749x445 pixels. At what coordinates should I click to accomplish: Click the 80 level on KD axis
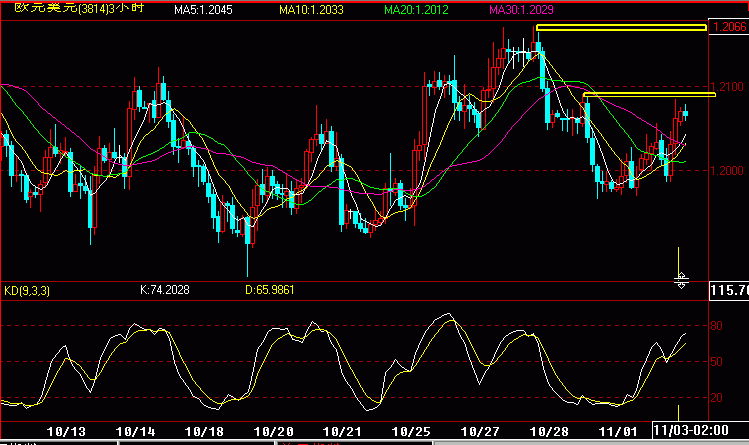(x=717, y=326)
